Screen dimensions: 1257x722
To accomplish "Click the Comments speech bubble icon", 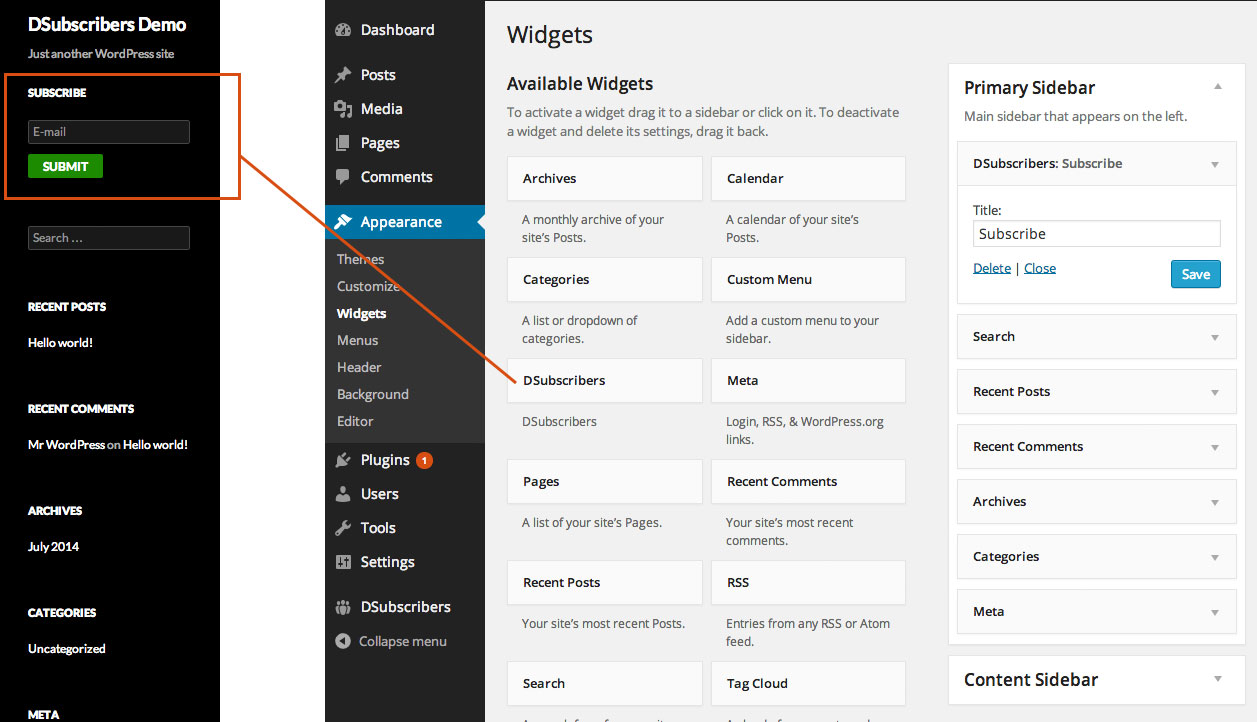I will [343, 177].
